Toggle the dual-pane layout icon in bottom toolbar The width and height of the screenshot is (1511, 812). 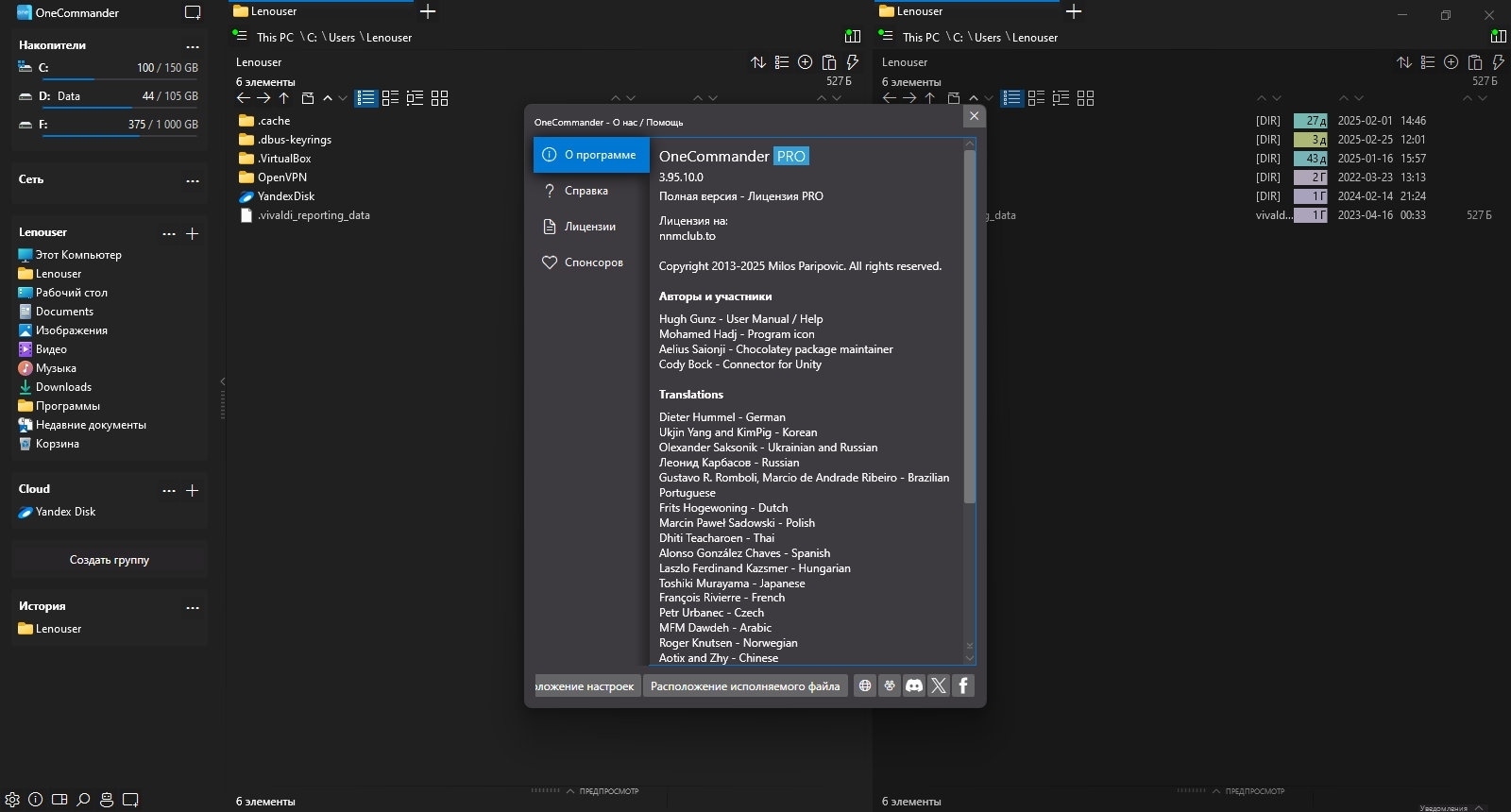pos(59,800)
